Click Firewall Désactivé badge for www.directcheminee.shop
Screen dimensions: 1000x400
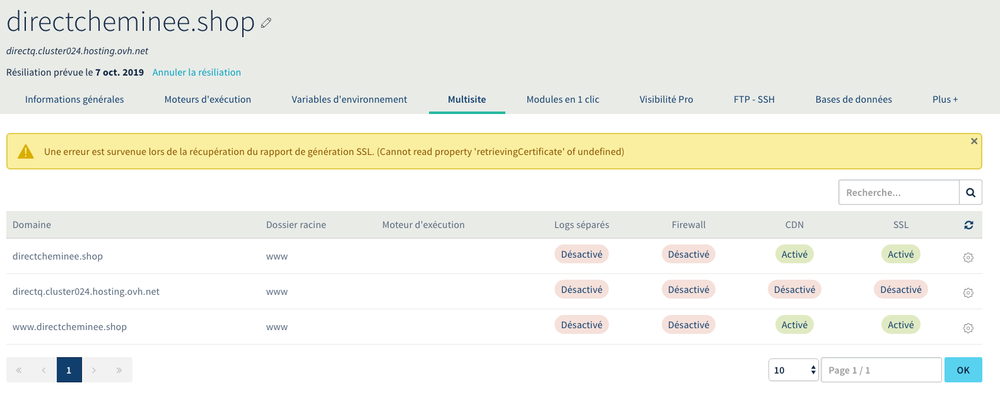pos(688,325)
